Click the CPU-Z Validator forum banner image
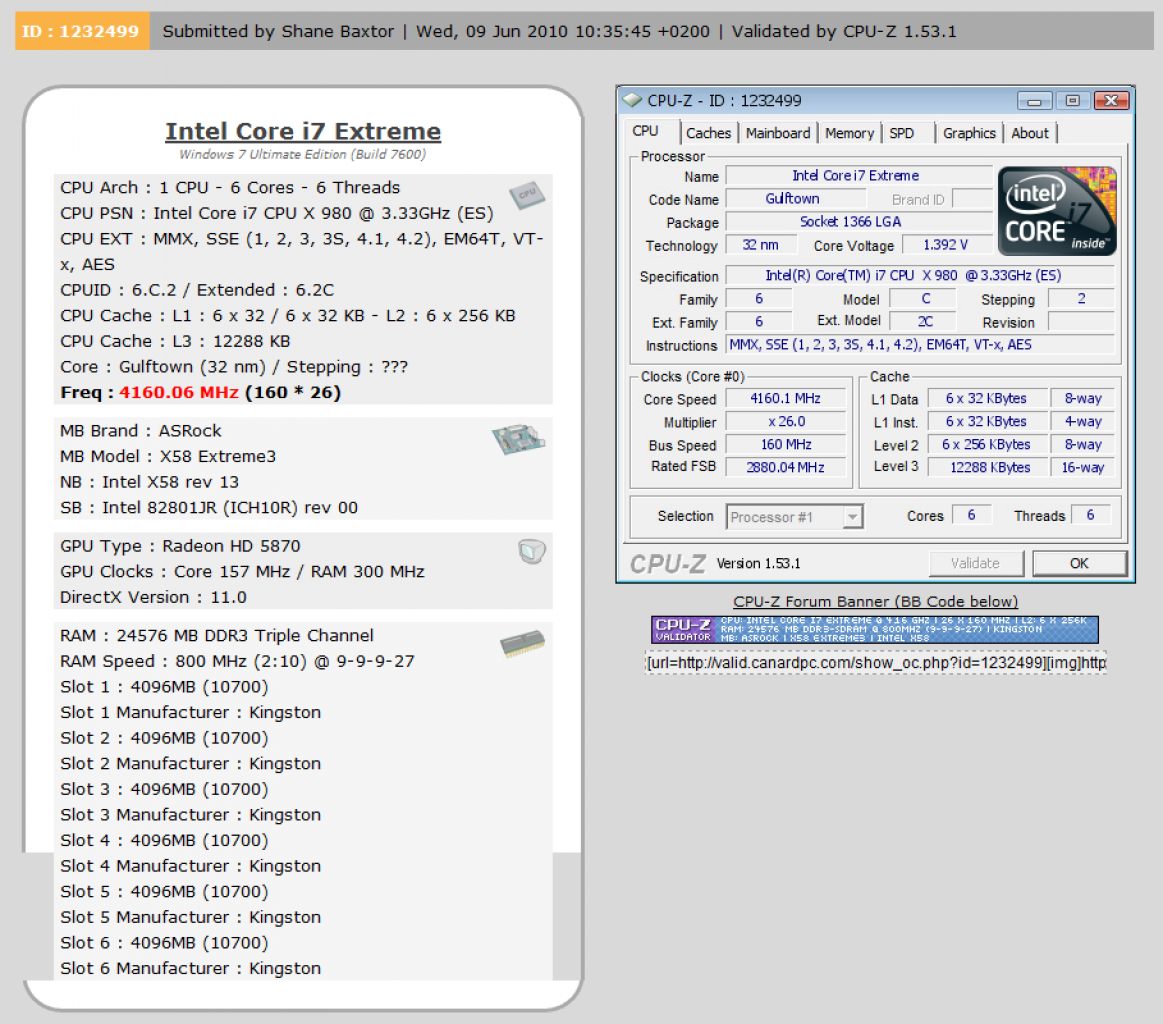 click(x=874, y=630)
